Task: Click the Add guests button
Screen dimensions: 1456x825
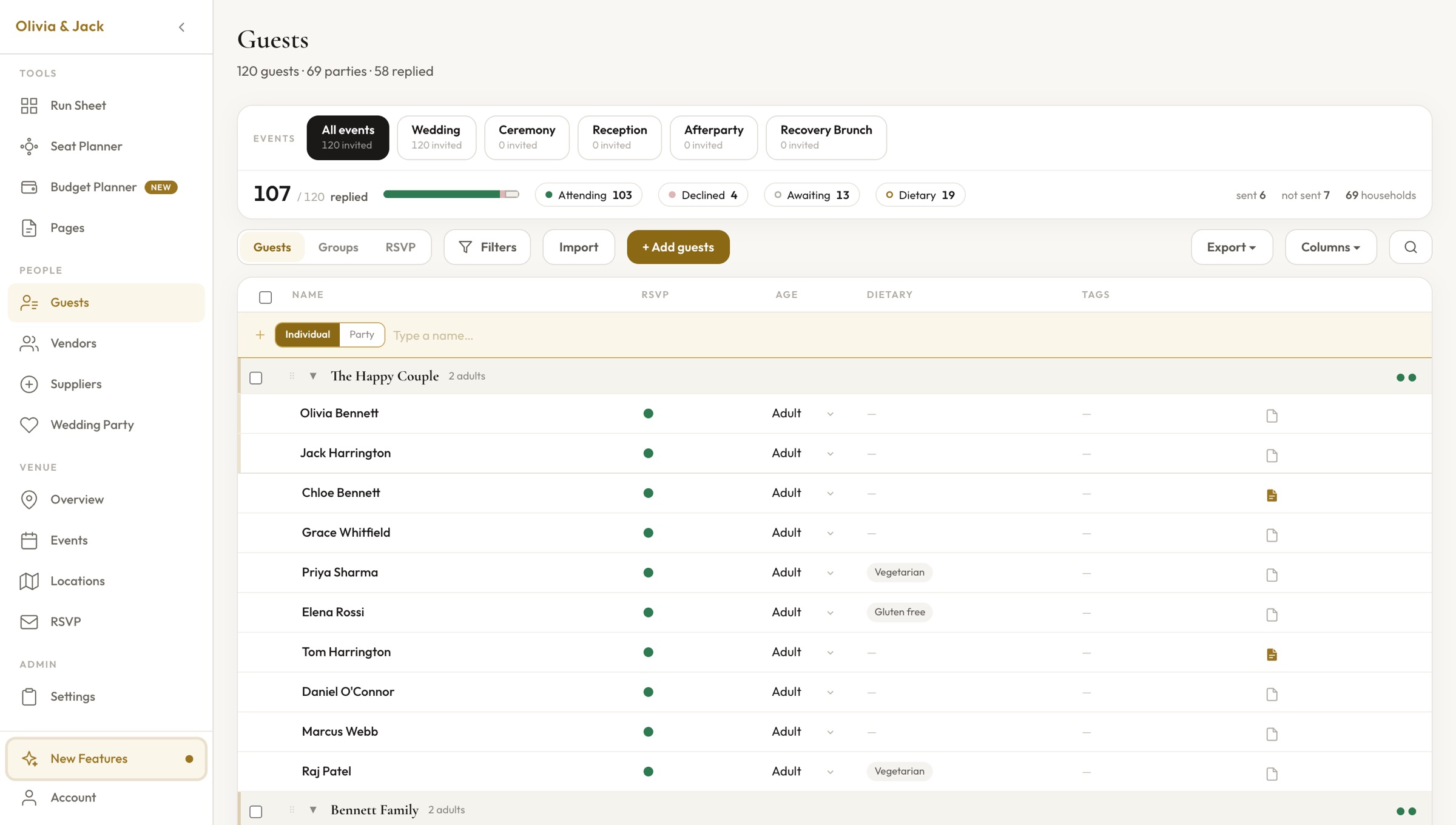Action: tap(678, 247)
